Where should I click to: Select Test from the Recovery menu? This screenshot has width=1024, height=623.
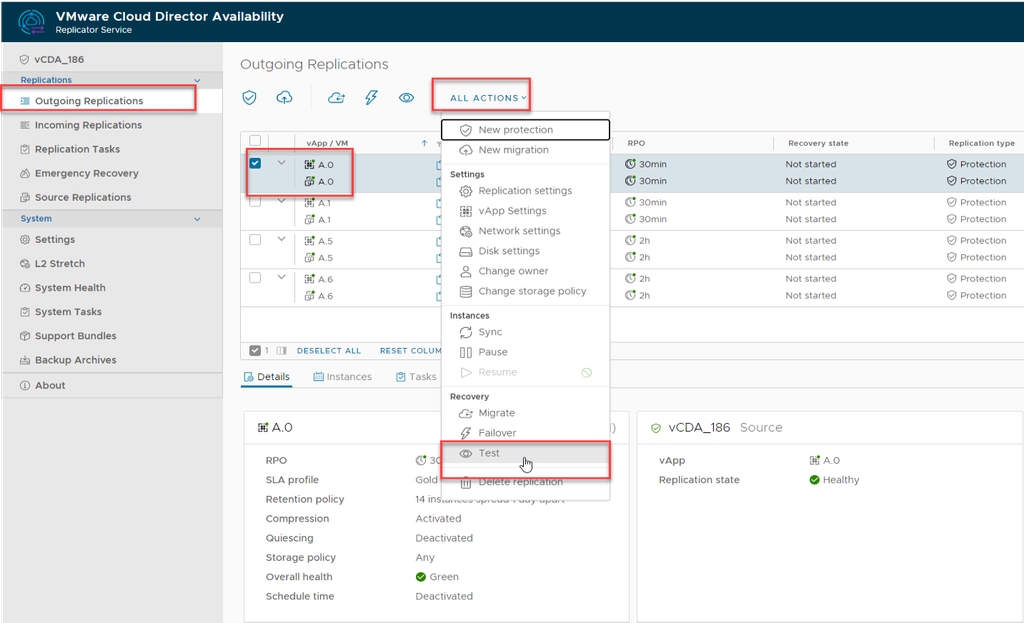[x=489, y=453]
